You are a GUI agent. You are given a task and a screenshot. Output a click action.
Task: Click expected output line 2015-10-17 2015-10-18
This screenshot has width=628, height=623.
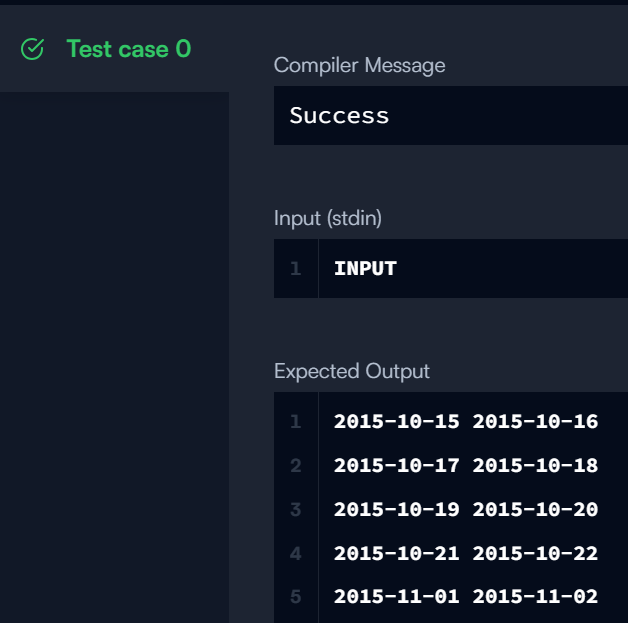pyautogui.click(x=465, y=465)
